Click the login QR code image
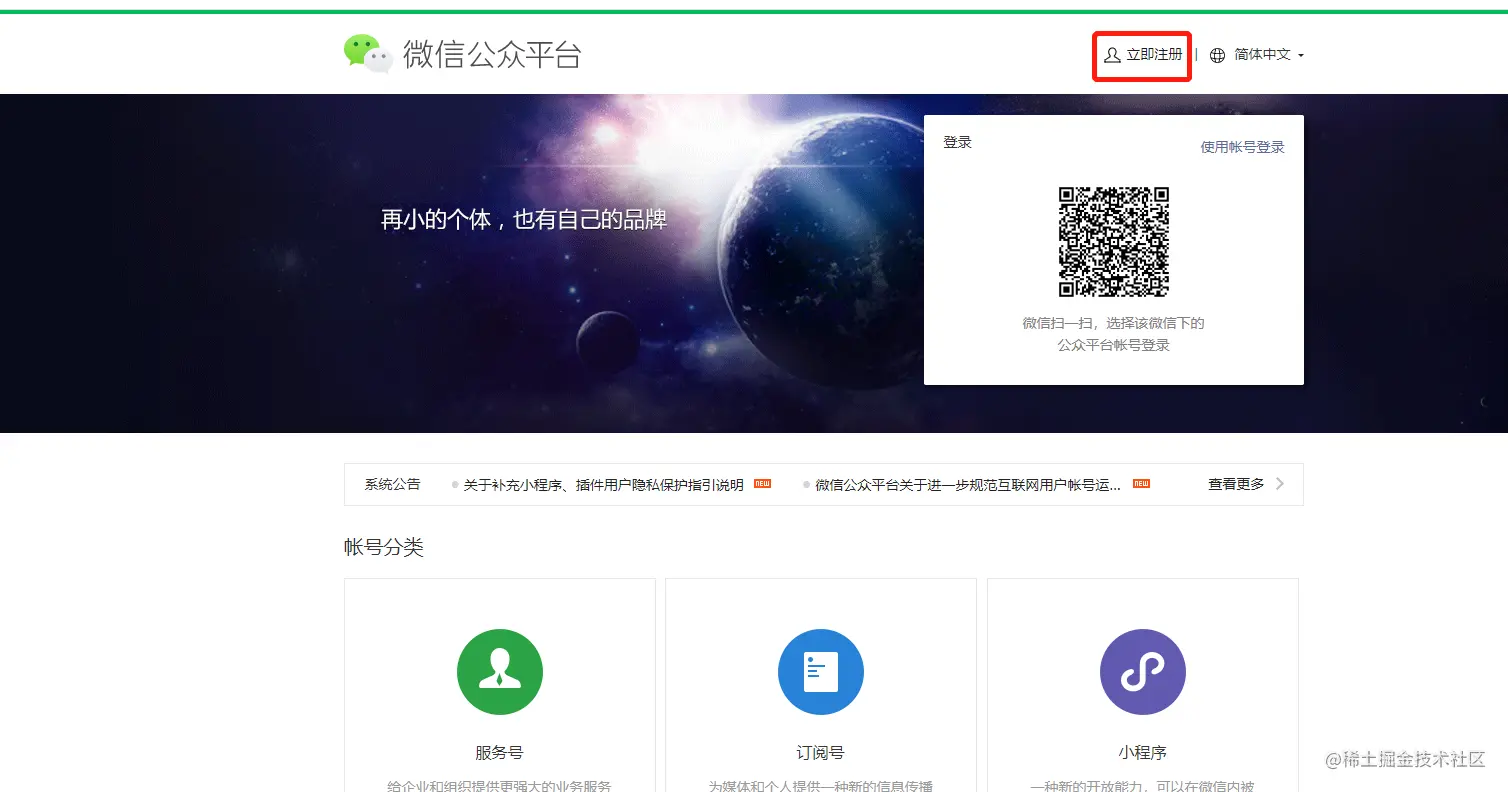The image size is (1508, 792). pyautogui.click(x=1114, y=242)
